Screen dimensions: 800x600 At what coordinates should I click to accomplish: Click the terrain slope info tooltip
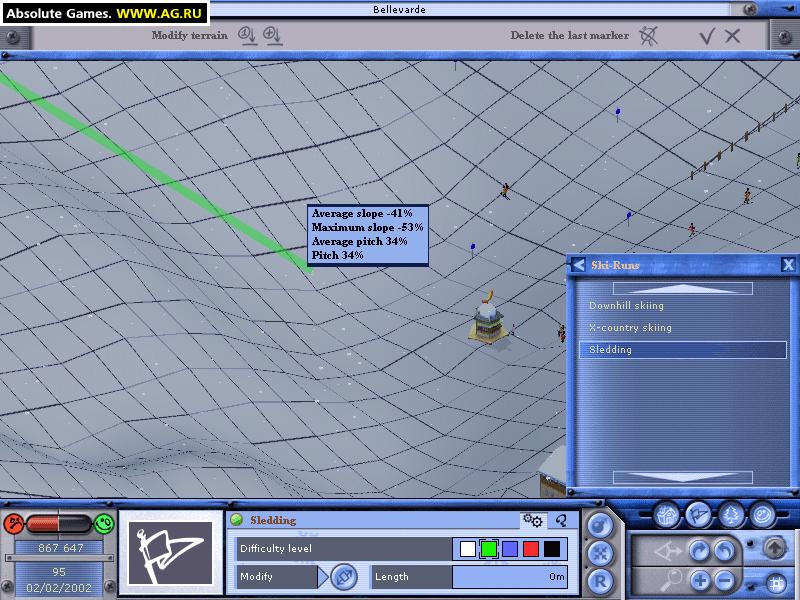(x=367, y=235)
